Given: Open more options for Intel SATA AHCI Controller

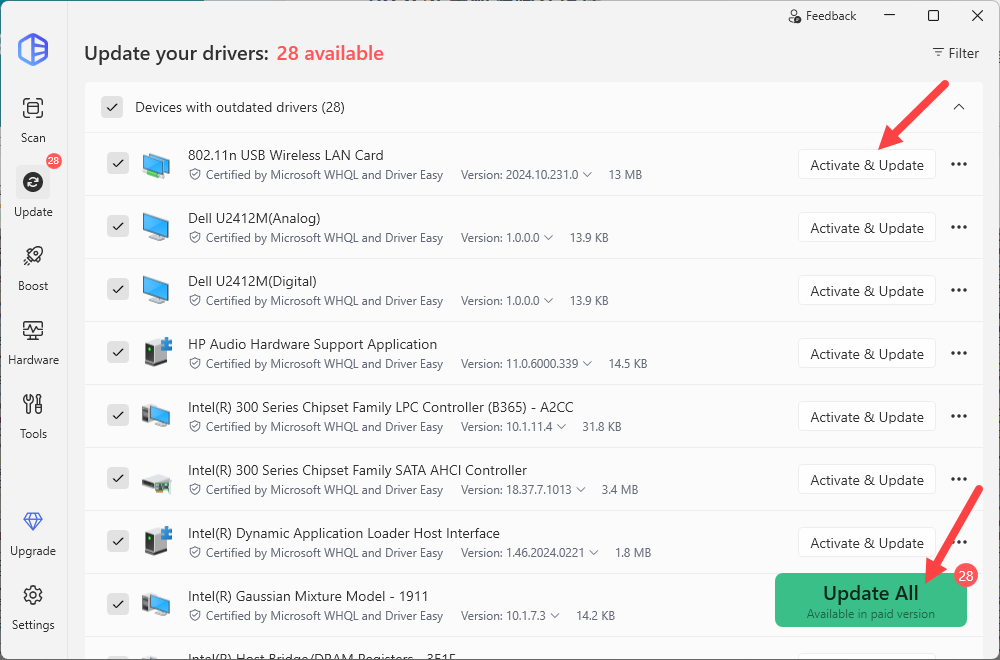Looking at the screenshot, I should click(x=959, y=480).
